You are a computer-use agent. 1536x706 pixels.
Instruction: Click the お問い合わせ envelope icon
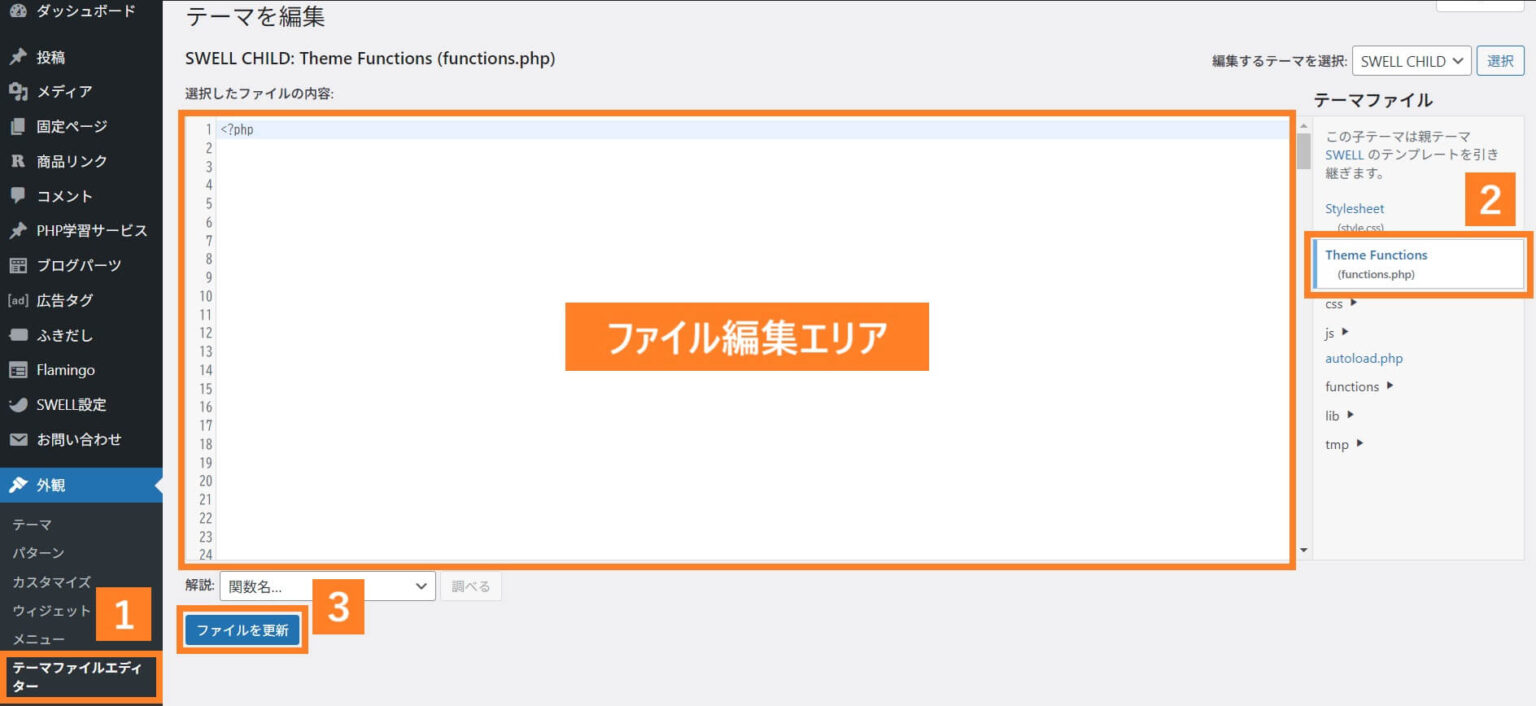[18, 440]
